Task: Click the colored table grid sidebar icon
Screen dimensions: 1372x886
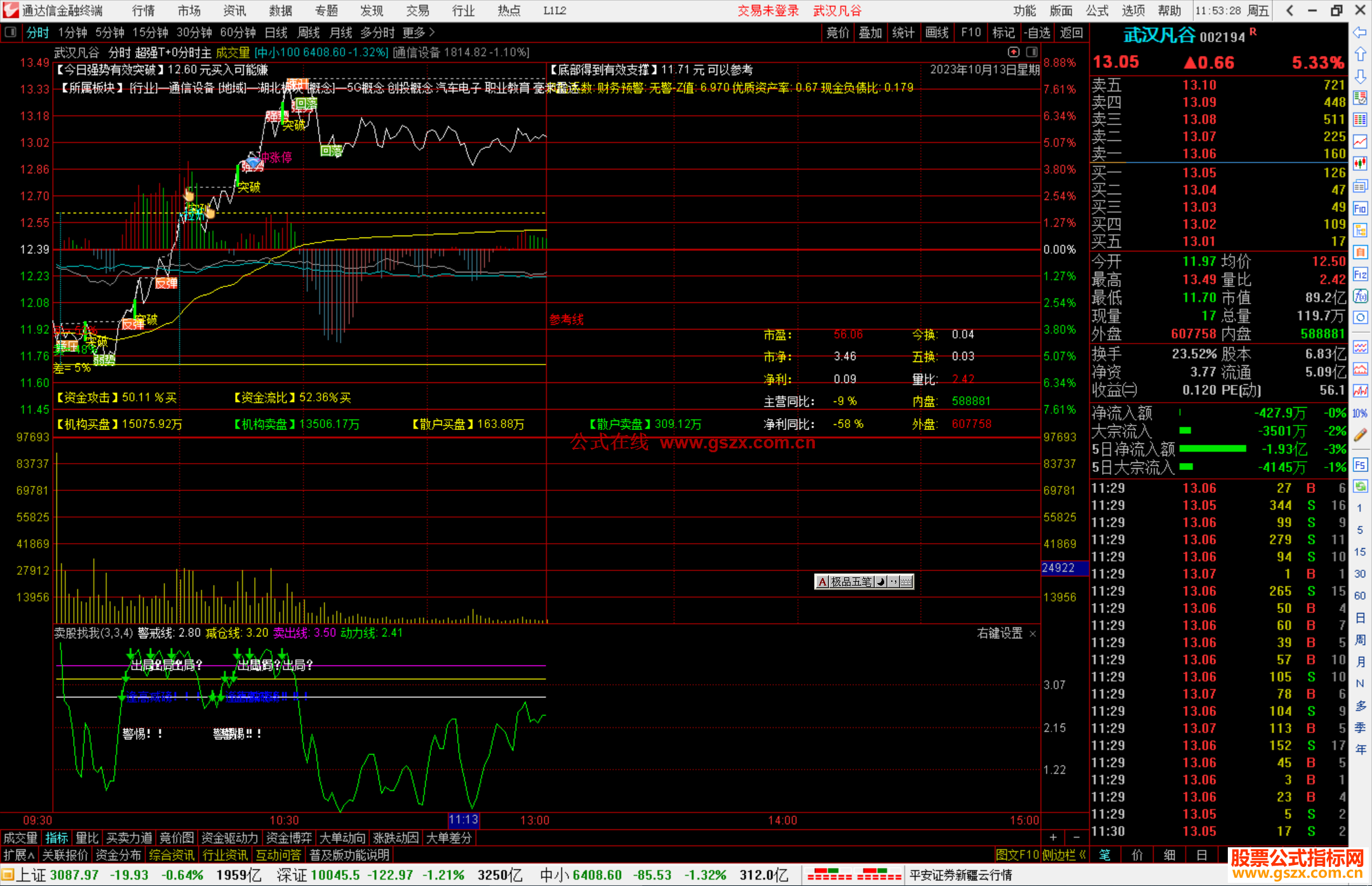Action: pos(1360,119)
